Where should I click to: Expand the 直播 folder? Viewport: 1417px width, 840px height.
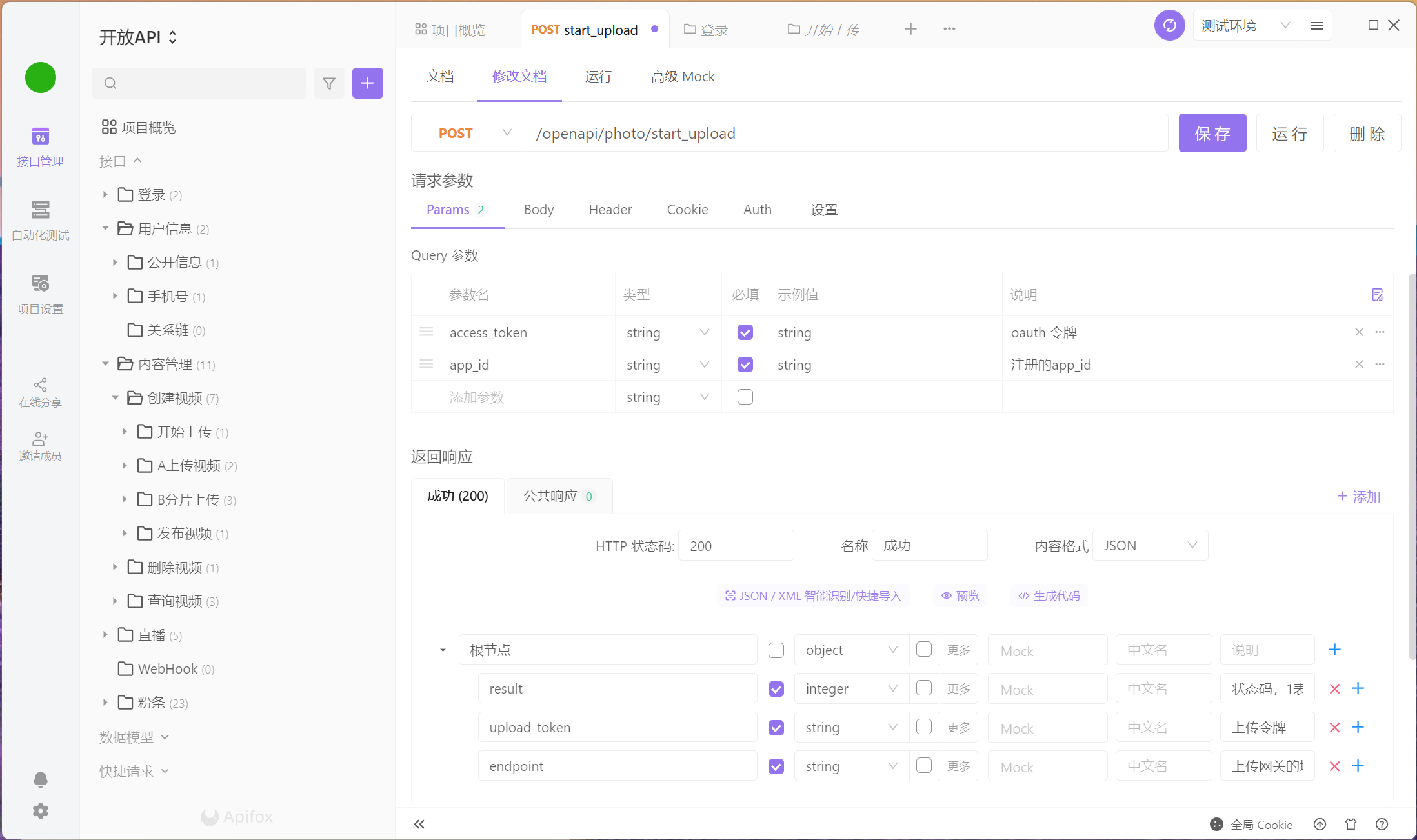click(105, 635)
